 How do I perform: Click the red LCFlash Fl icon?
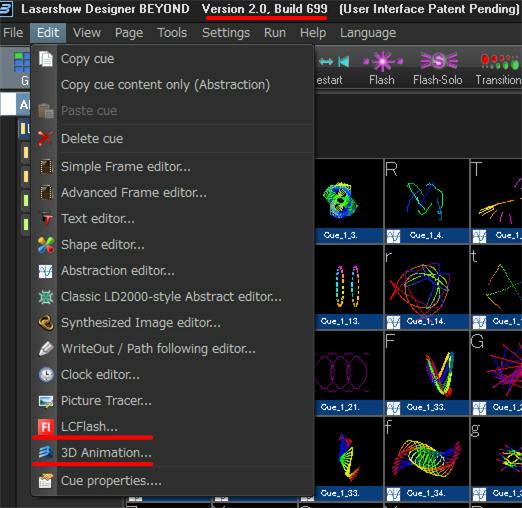pyautogui.click(x=46, y=427)
